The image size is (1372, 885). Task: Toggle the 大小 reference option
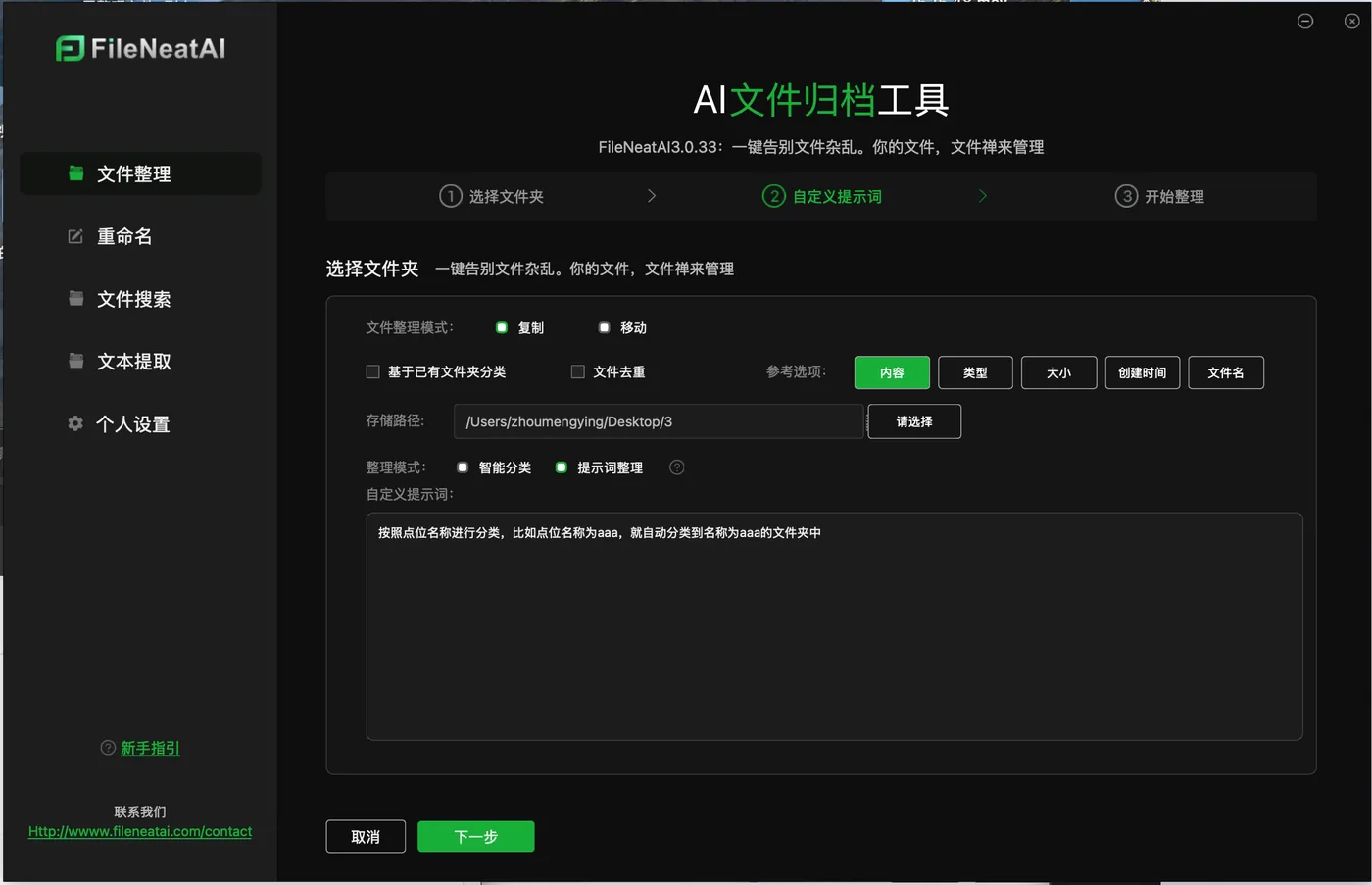1058,372
